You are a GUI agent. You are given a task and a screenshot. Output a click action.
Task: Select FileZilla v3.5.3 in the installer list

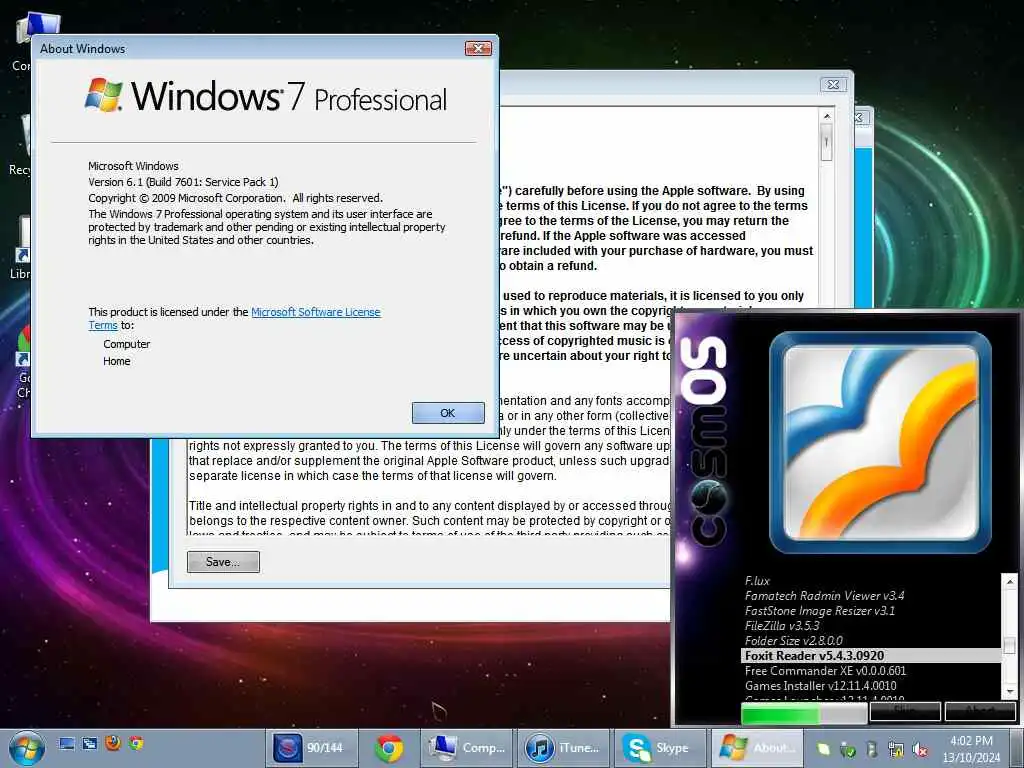pyautogui.click(x=782, y=626)
